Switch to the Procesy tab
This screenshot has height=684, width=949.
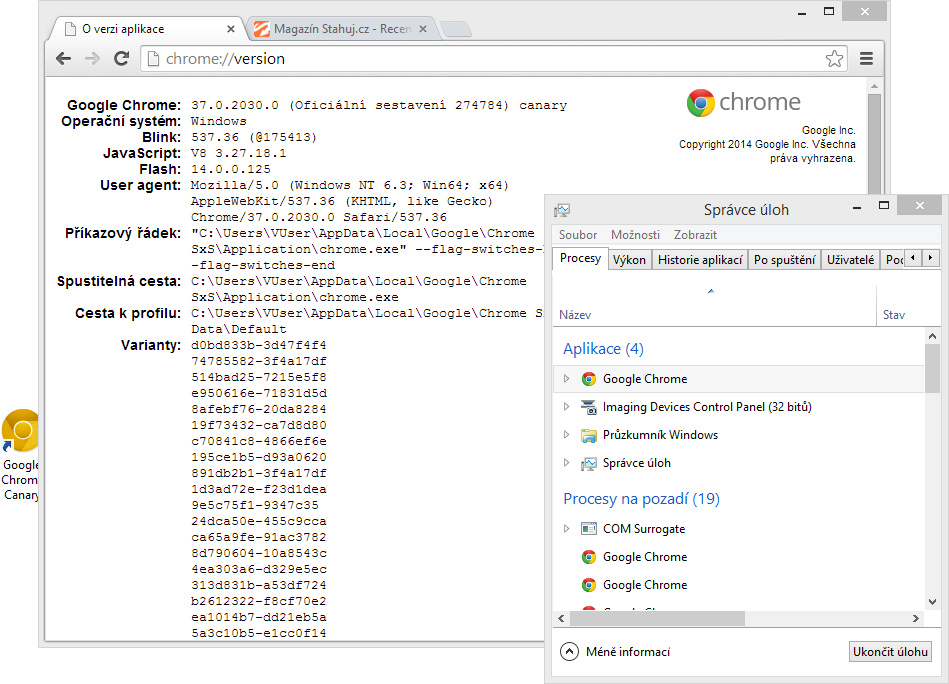[580, 258]
